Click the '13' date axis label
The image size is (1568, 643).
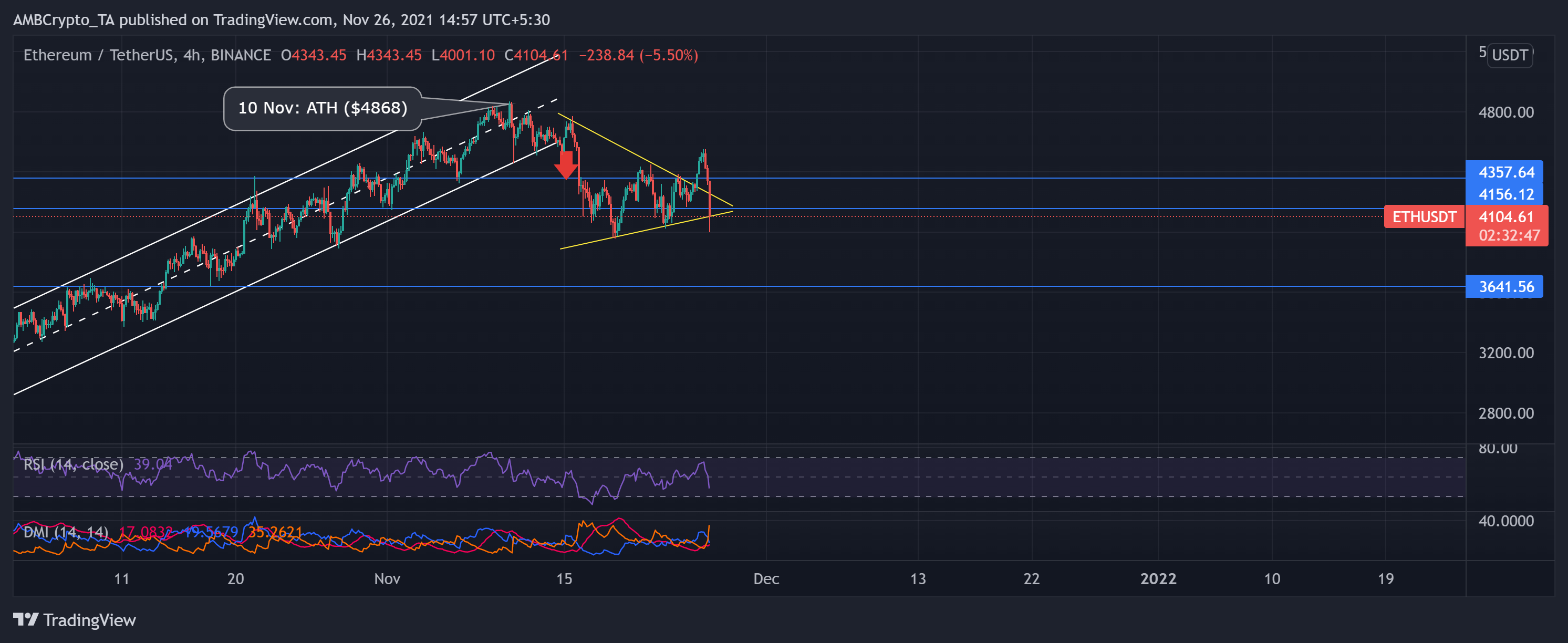(918, 578)
